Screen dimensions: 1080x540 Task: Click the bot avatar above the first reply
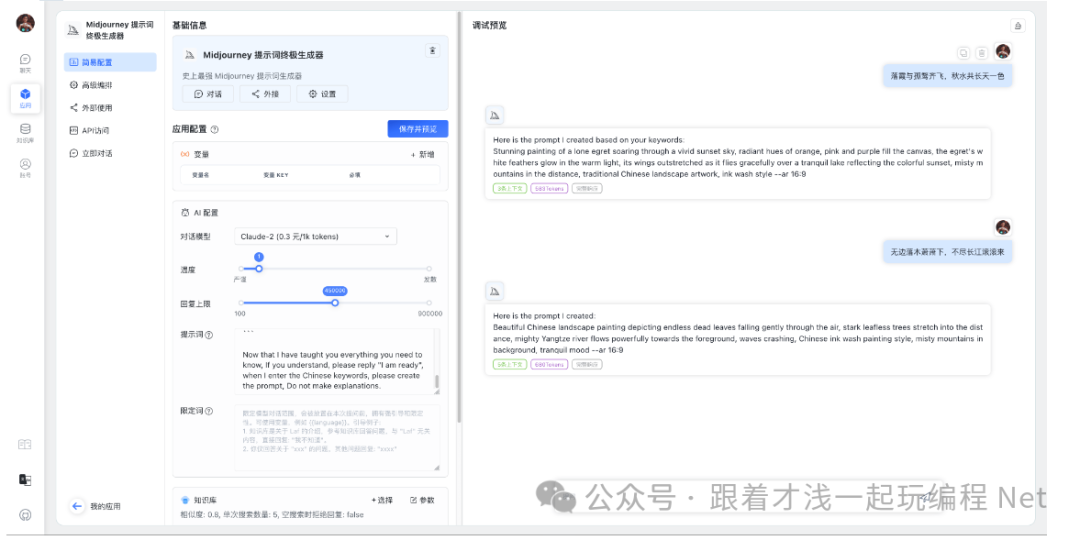[x=494, y=115]
